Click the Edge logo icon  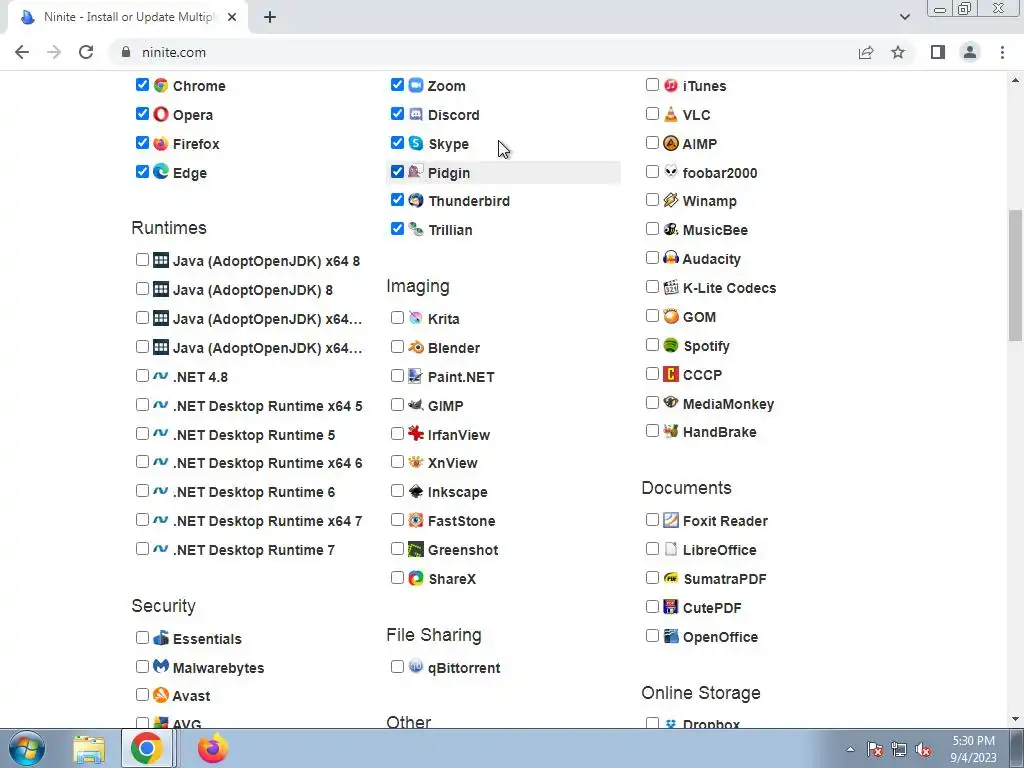pyautogui.click(x=161, y=172)
